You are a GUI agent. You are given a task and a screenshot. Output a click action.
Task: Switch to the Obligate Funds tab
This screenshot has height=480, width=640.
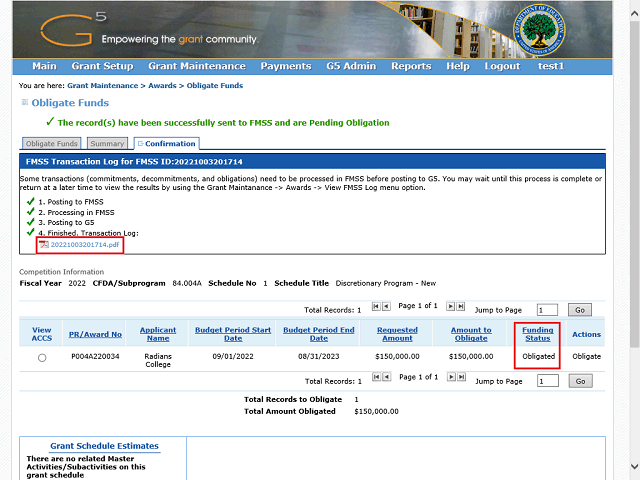point(51,144)
